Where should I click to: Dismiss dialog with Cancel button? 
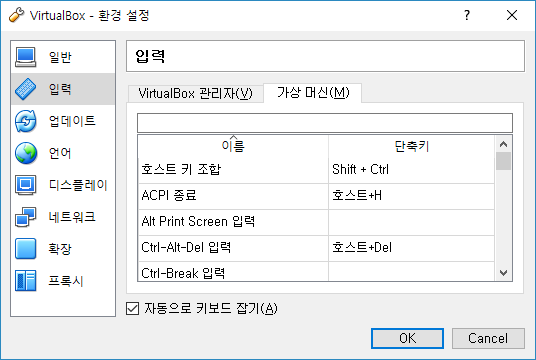click(x=488, y=338)
